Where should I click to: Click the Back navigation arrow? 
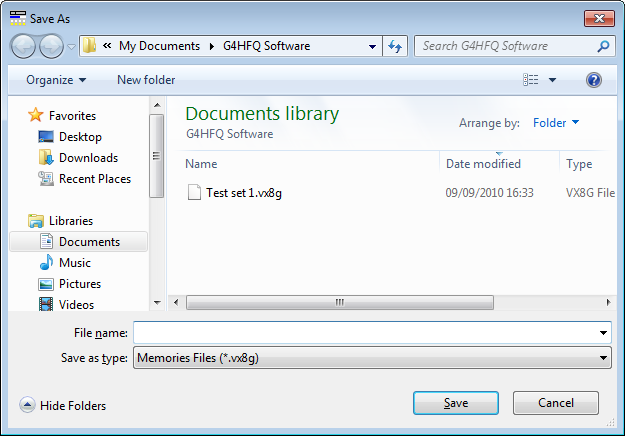(23, 46)
